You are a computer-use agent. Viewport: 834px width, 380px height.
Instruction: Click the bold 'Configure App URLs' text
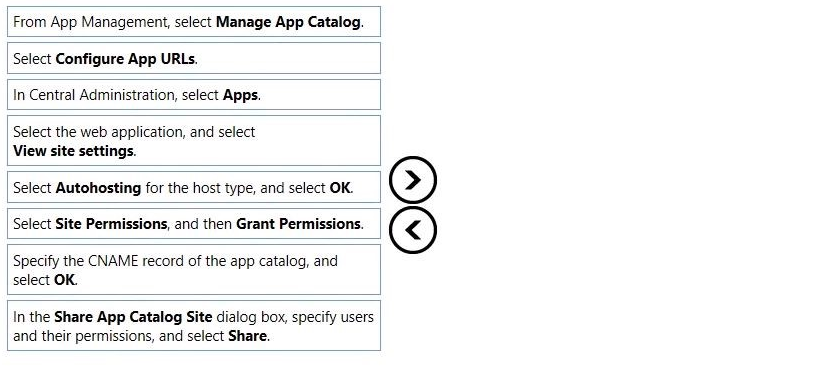click(x=125, y=59)
